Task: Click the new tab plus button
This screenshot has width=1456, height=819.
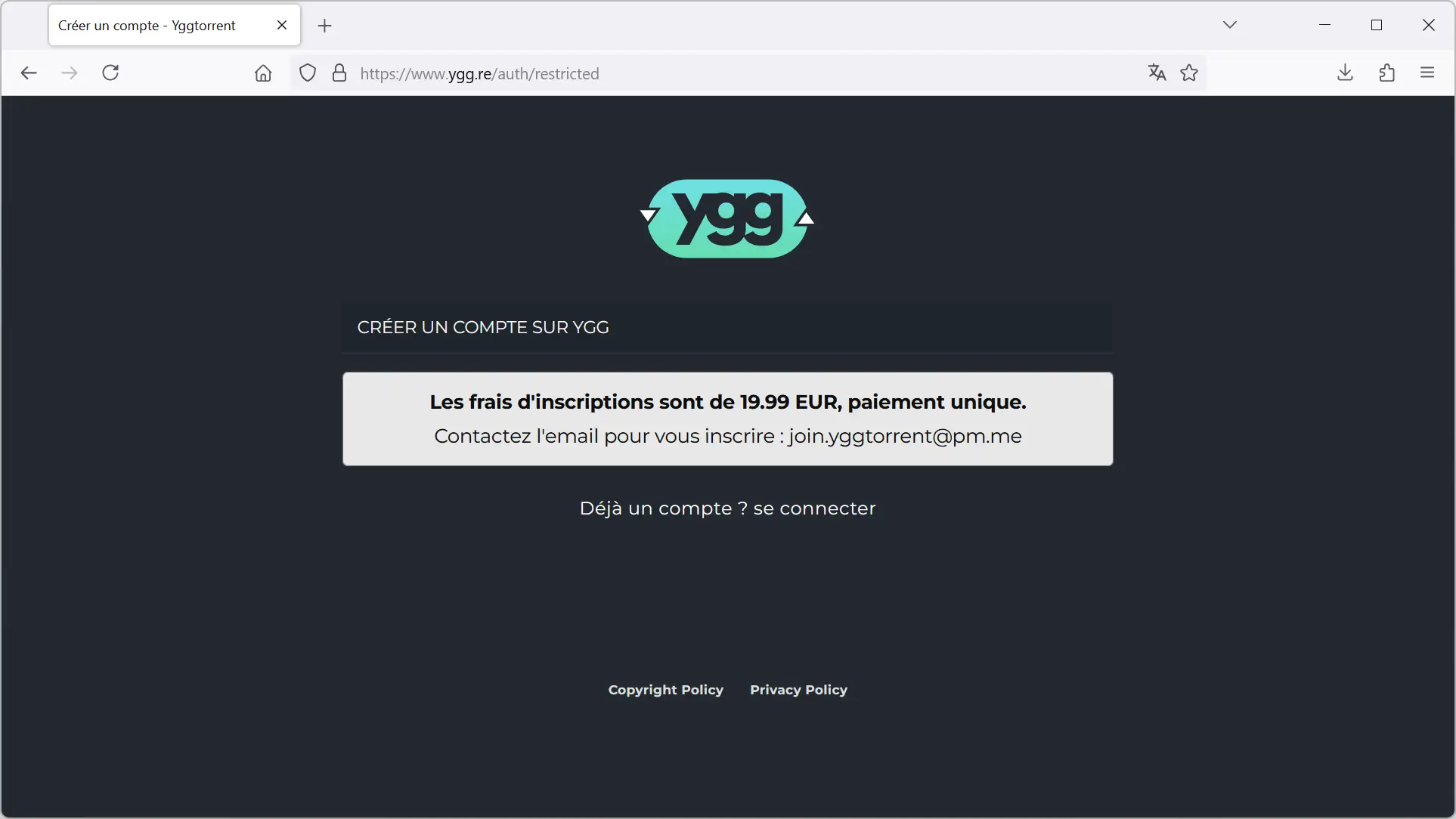Action: (x=324, y=24)
